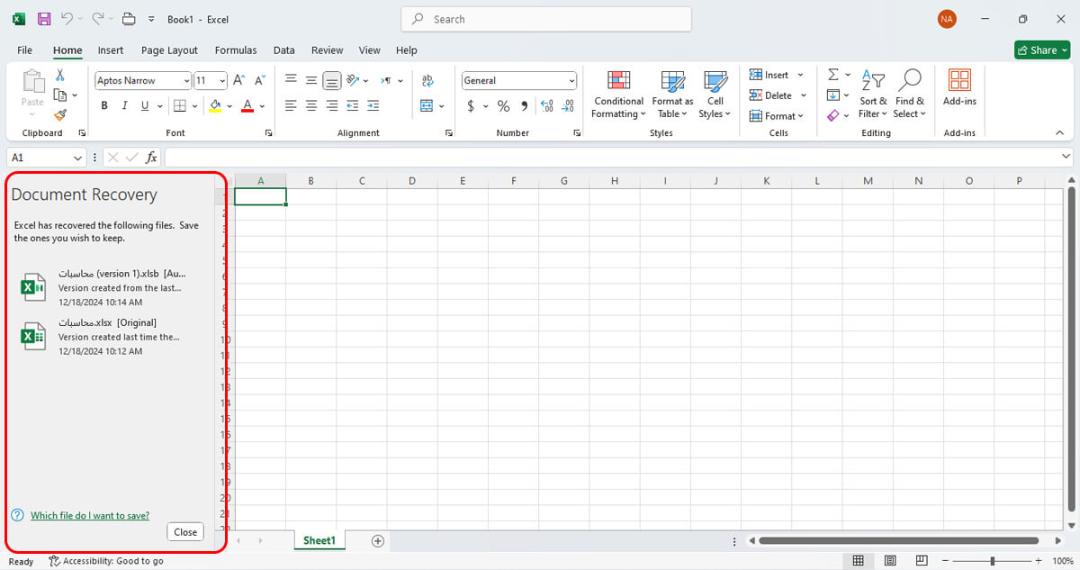
Task: Open Format as Table dropdown
Action: click(x=672, y=94)
